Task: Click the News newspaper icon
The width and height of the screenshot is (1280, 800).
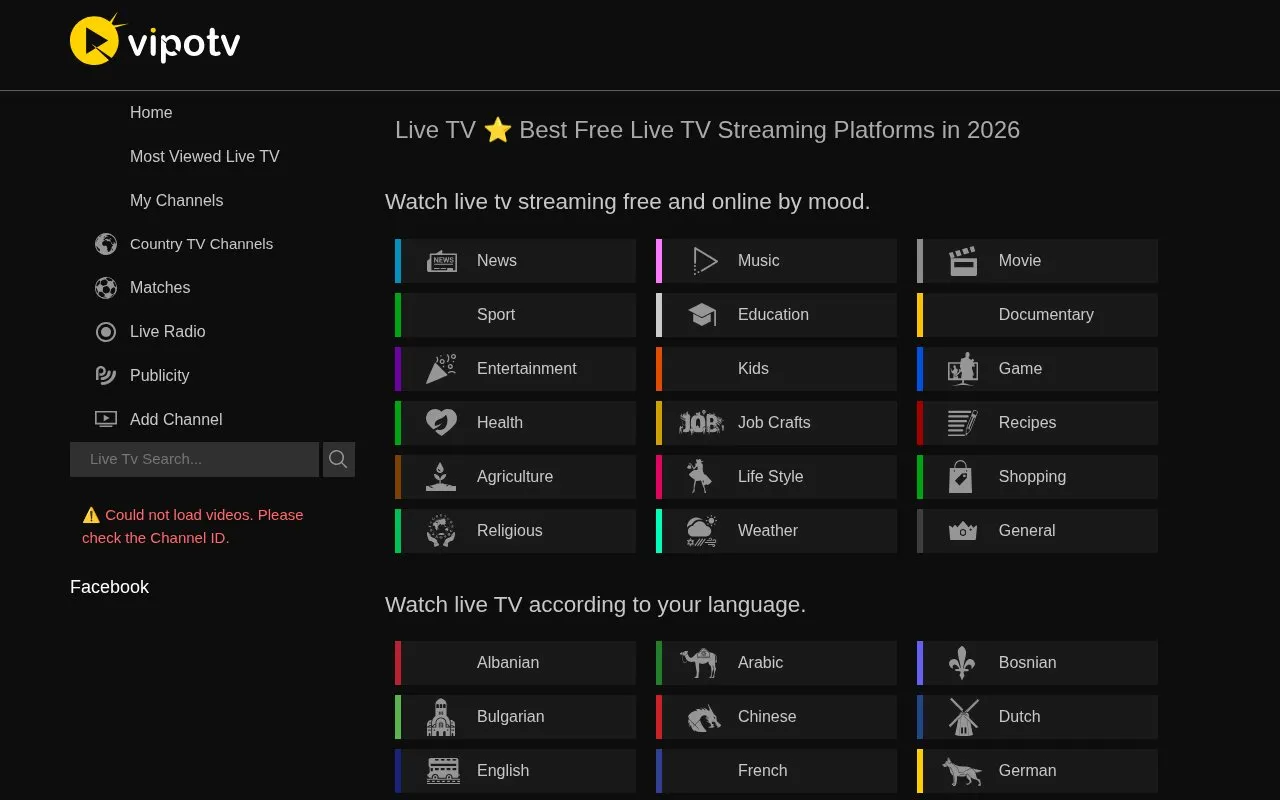Action: [442, 261]
